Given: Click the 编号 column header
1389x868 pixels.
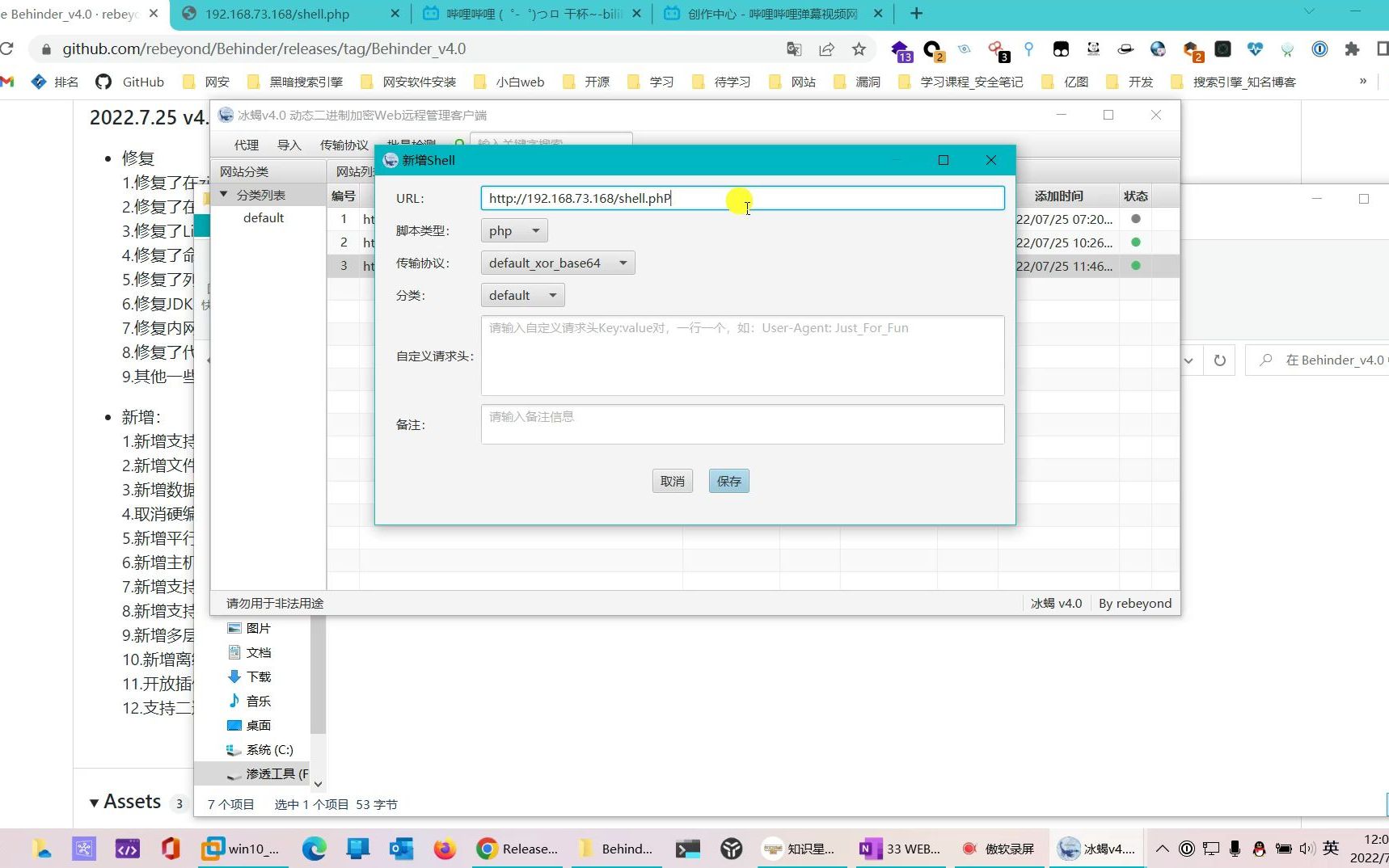Looking at the screenshot, I should pyautogui.click(x=344, y=196).
